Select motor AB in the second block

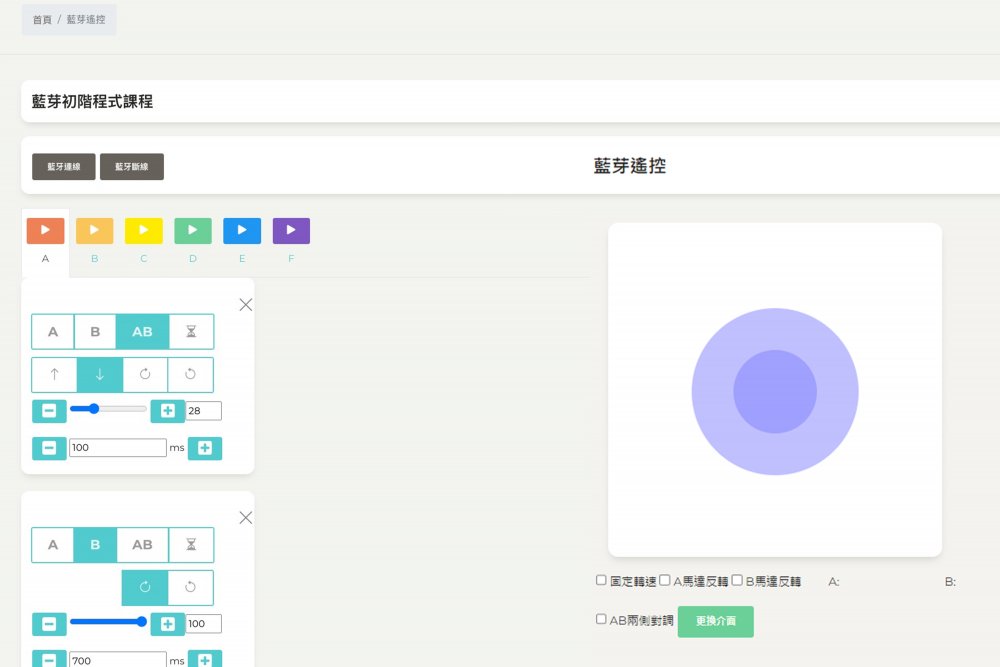[x=142, y=545]
